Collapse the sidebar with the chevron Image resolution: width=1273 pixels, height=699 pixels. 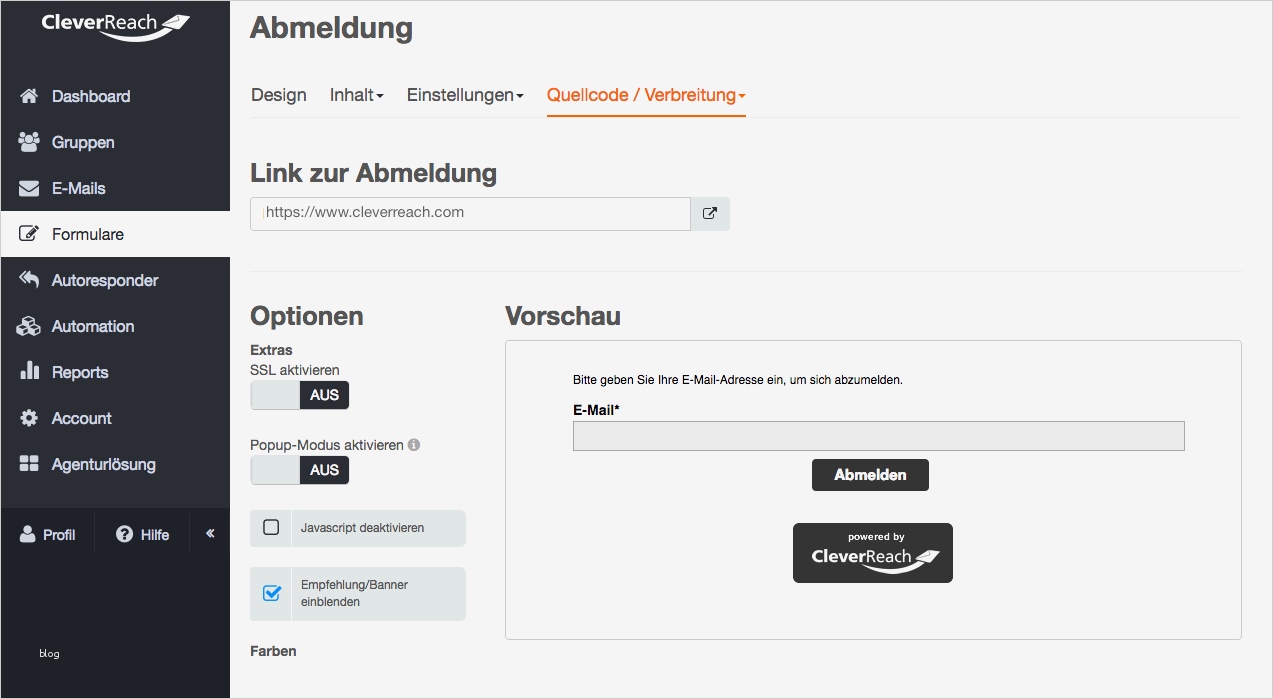(210, 534)
